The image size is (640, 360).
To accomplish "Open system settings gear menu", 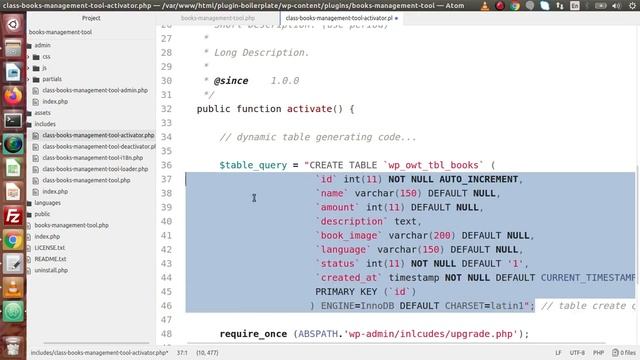I will (632, 6).
